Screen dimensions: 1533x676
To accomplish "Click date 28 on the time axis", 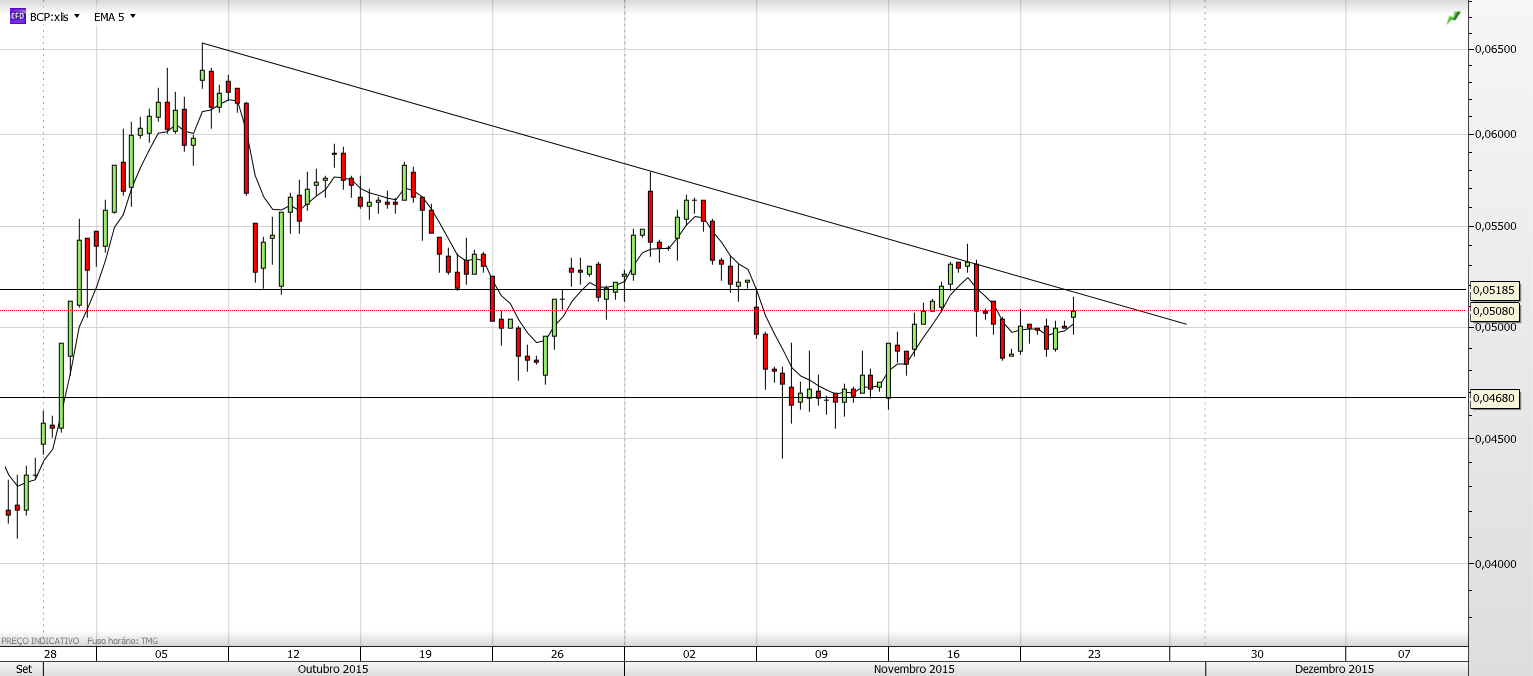I will pos(50,654).
